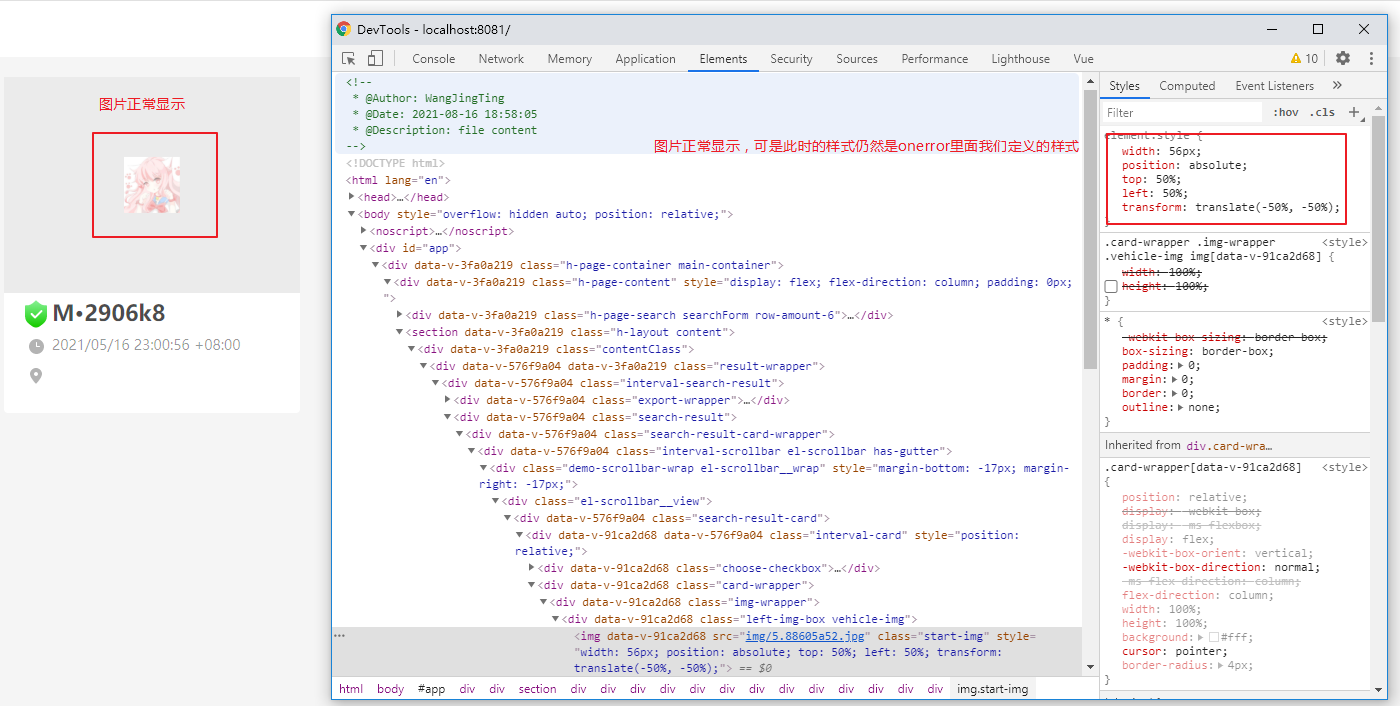The height and width of the screenshot is (706, 1400).
Task: Click the M•2906k8 plate text
Action: tap(109, 314)
